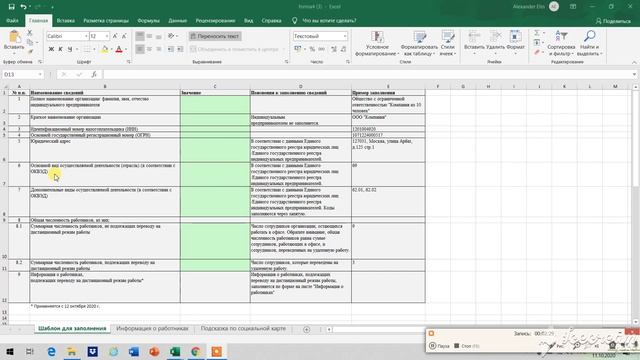Increase font size with the larger A icon
This screenshot has width=640, height=360.
[115, 36]
